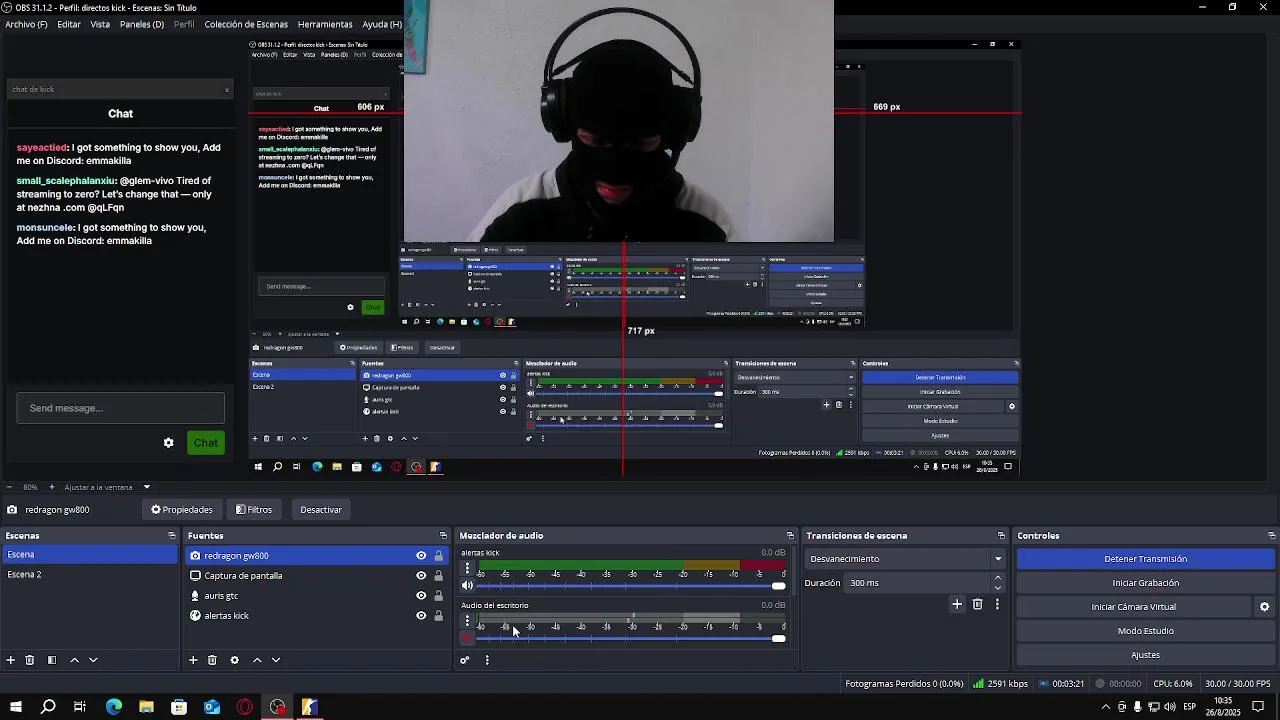Image resolution: width=1280 pixels, height=720 pixels.
Task: Start recording with Iniciar Grabación
Action: click(x=1146, y=583)
